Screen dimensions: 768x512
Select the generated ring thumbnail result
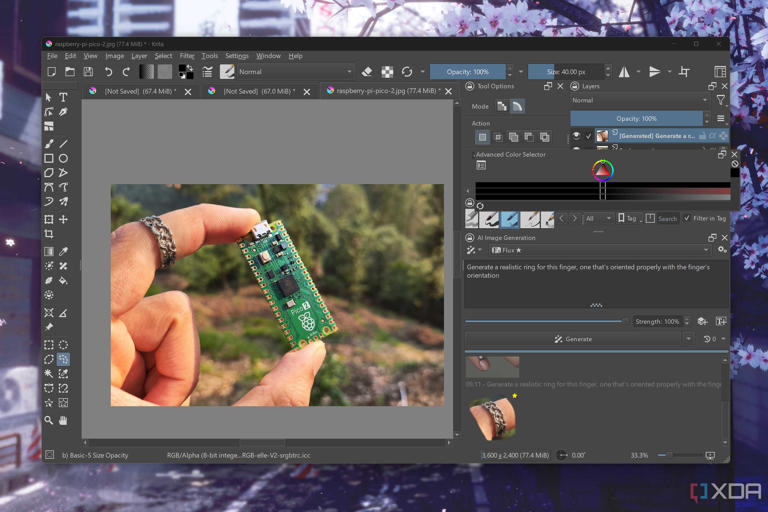point(493,418)
